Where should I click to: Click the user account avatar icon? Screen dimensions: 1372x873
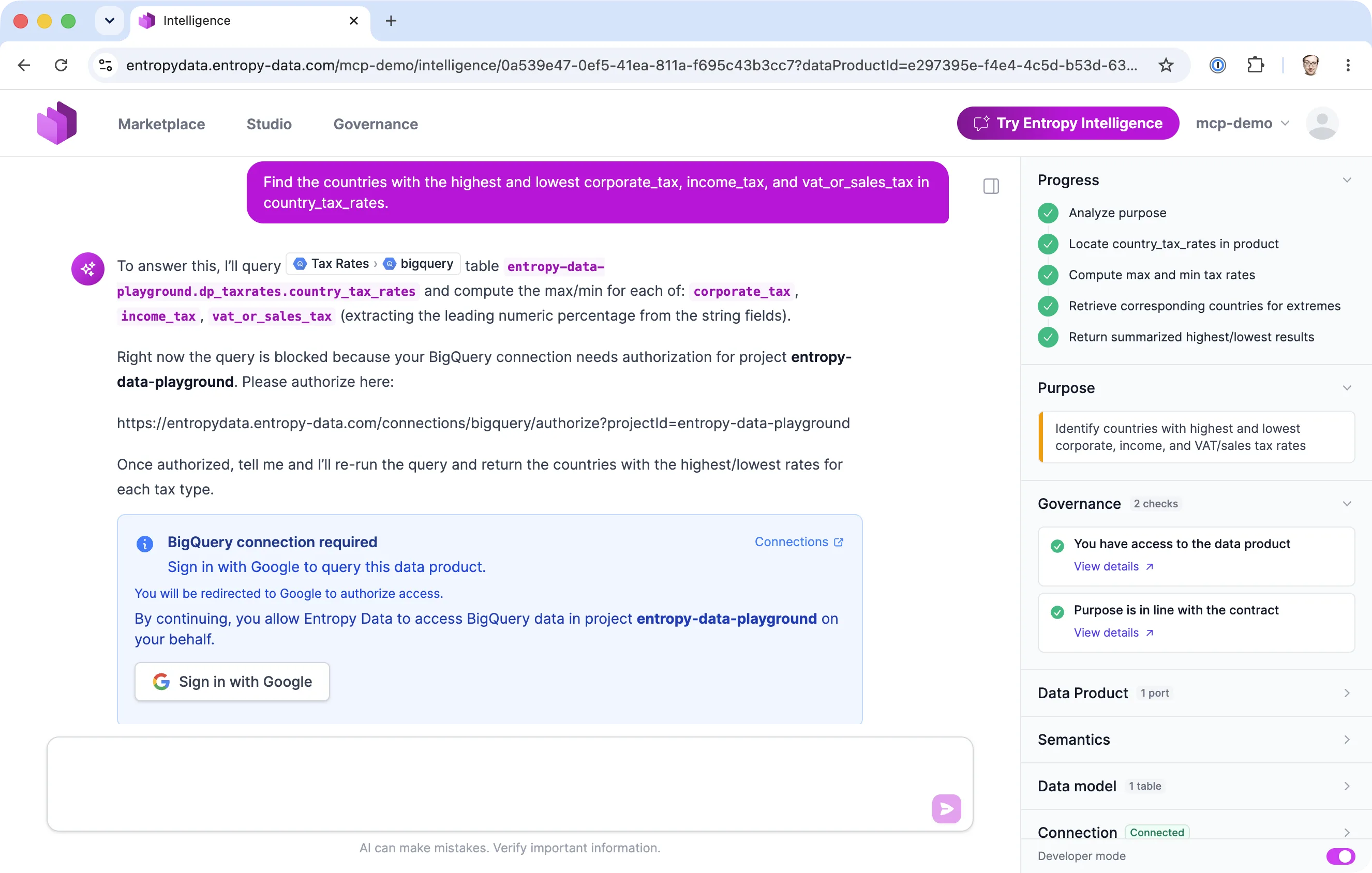[1322, 123]
